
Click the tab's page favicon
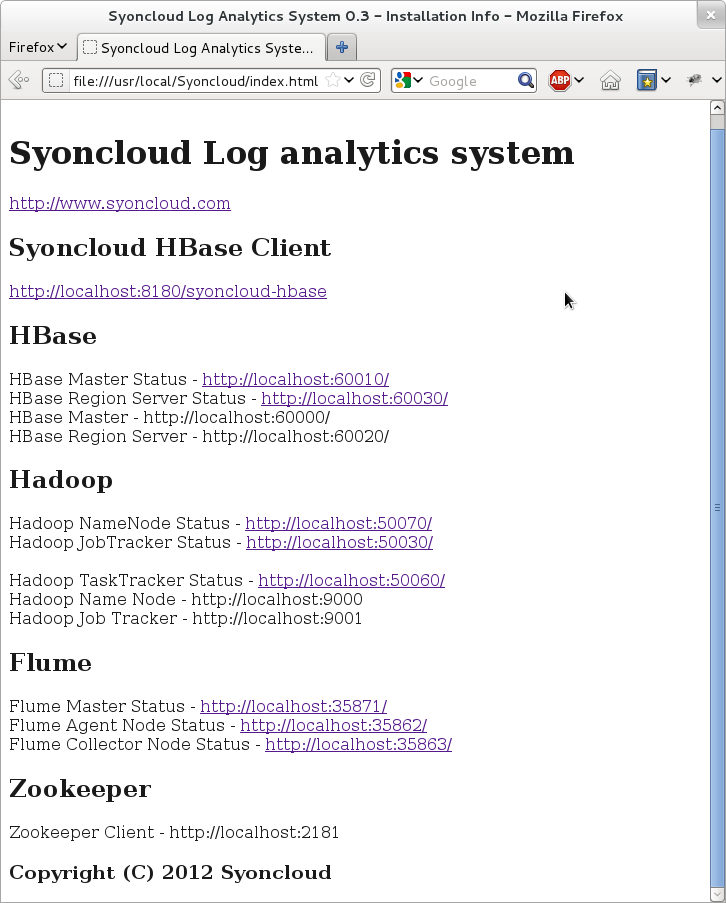click(90, 47)
